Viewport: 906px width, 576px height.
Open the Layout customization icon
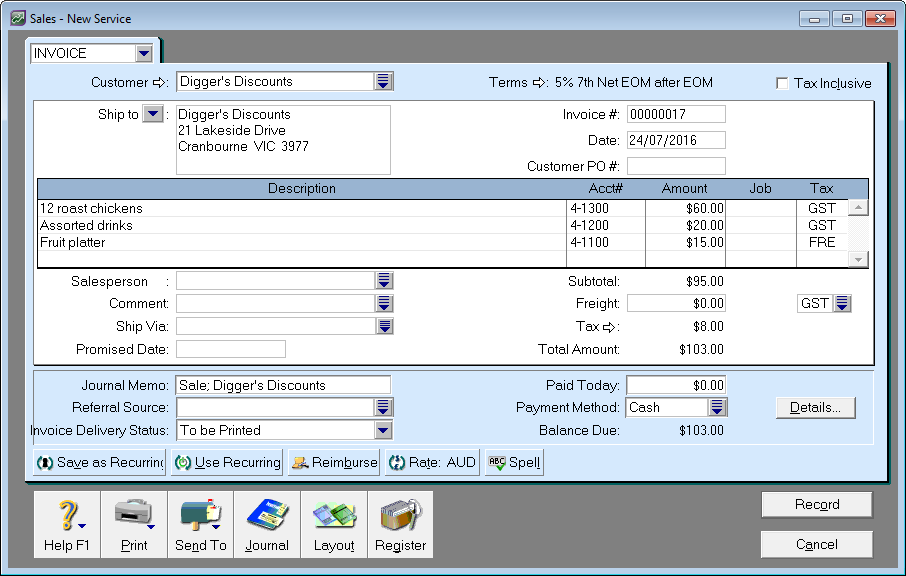[x=334, y=515]
